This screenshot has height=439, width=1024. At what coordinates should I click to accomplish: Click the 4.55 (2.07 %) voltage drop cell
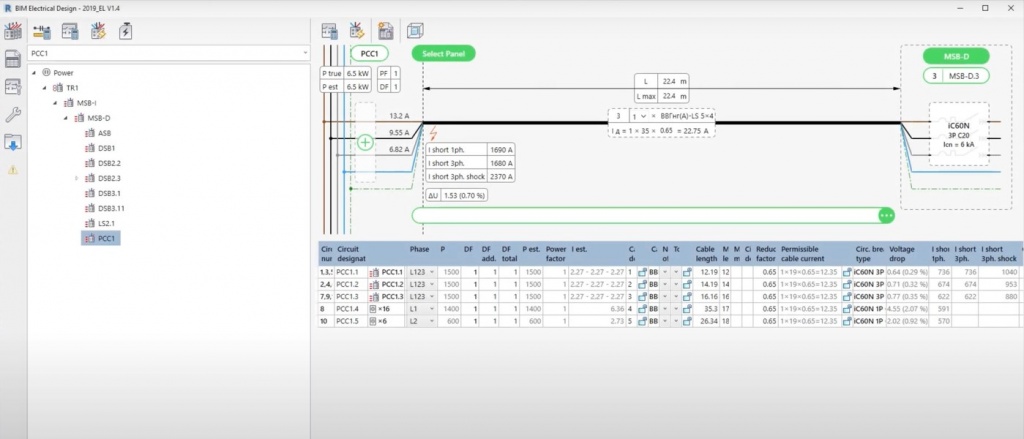908,308
